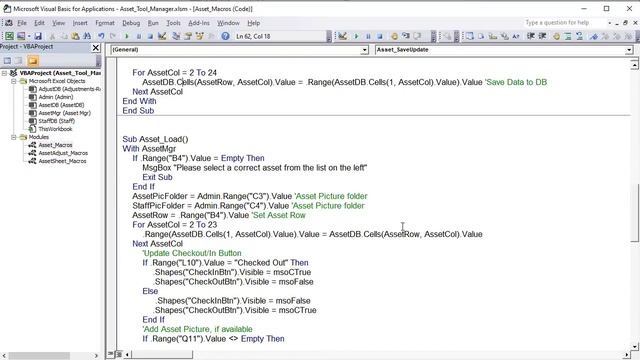
Task: Open the help question box dropdown arrow
Action: tap(609, 23)
